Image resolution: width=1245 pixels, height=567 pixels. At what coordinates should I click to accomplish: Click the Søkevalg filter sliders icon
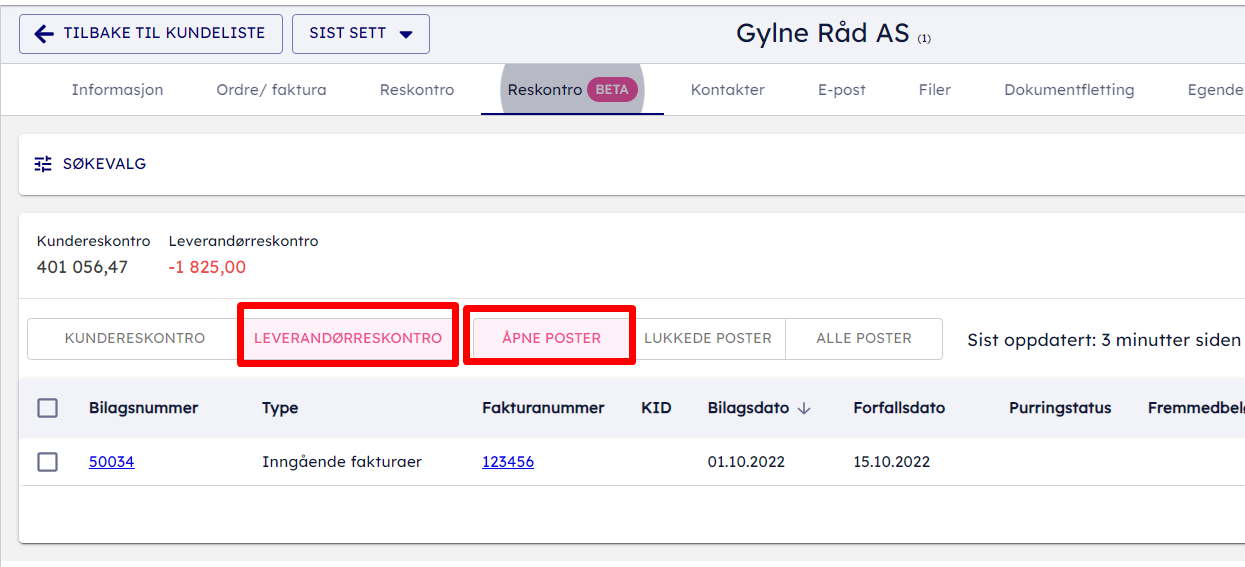(x=43, y=164)
